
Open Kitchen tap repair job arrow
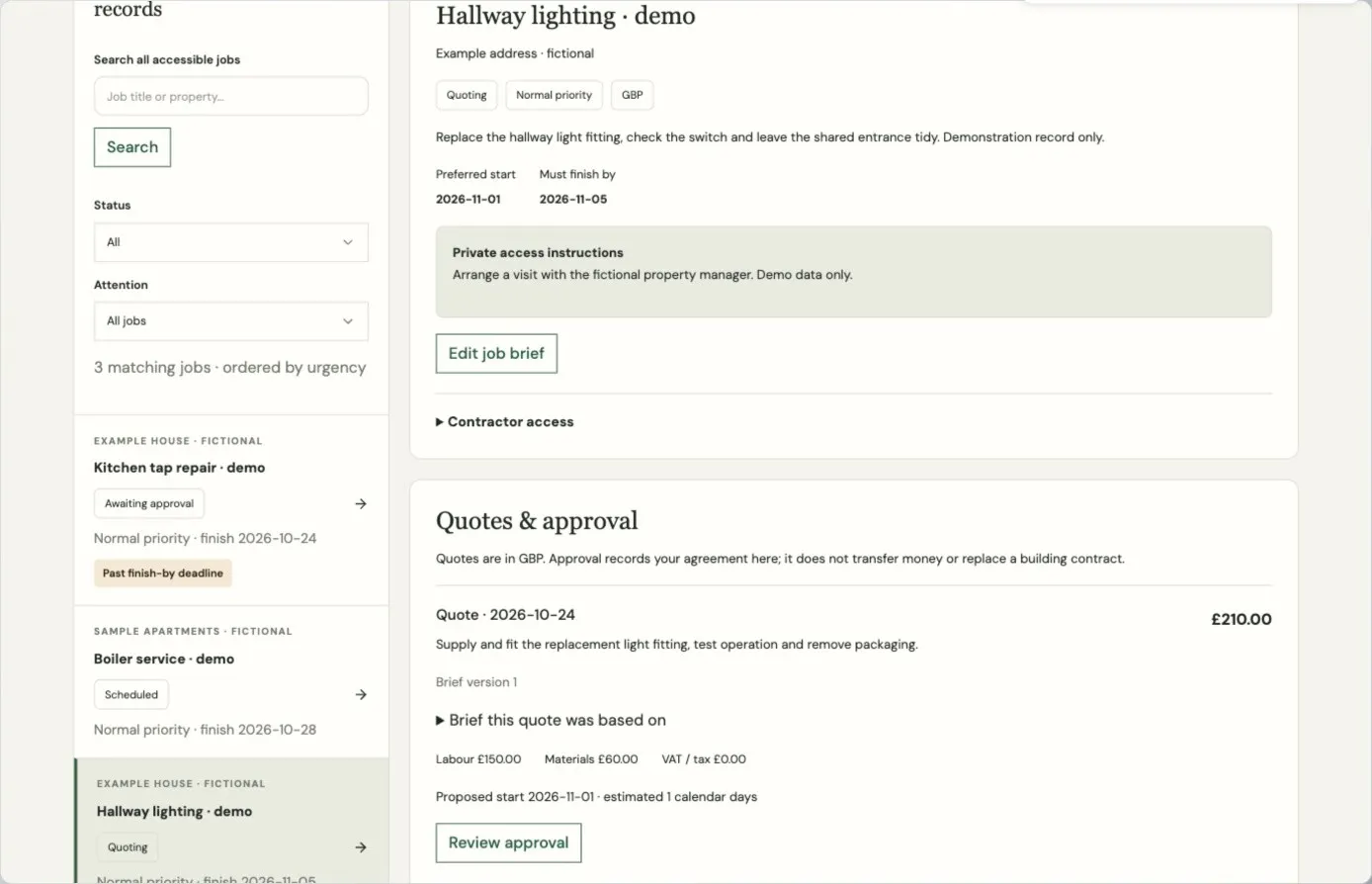point(361,503)
